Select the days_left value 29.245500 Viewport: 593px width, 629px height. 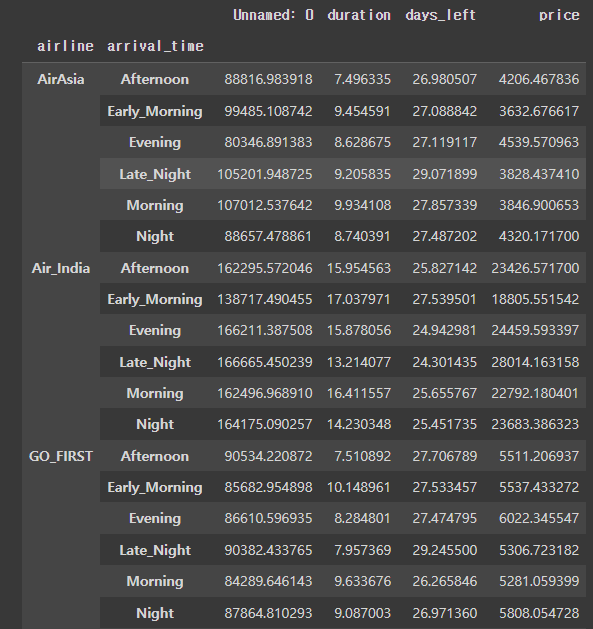click(445, 550)
